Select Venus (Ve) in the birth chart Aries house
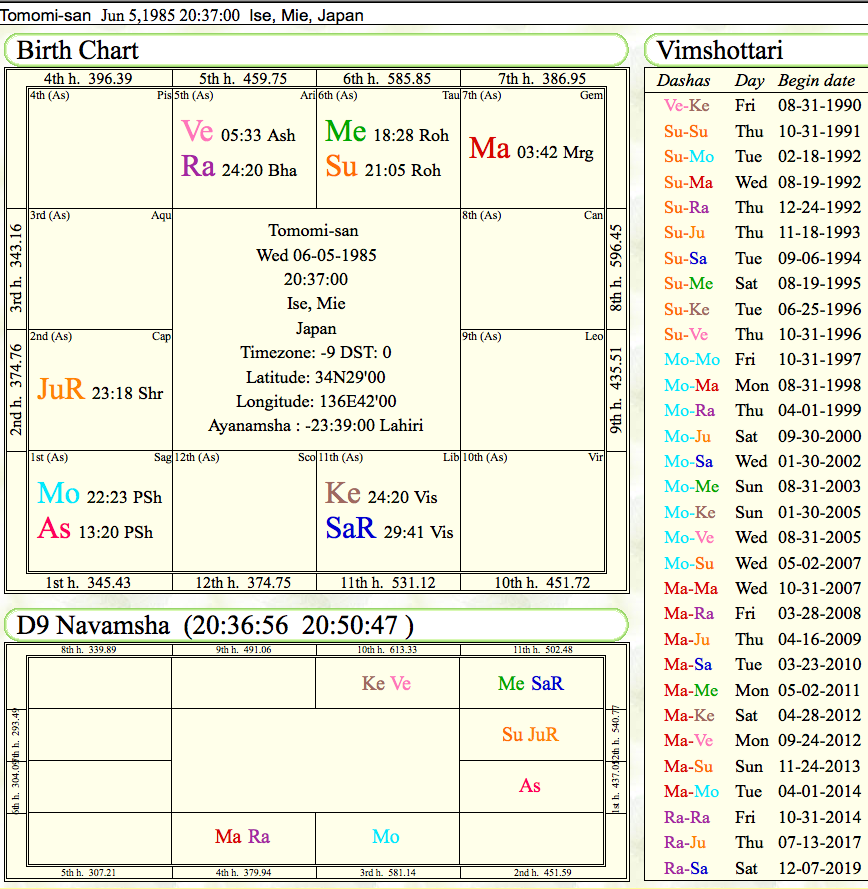Viewport: 868px width, 889px height. tap(198, 132)
